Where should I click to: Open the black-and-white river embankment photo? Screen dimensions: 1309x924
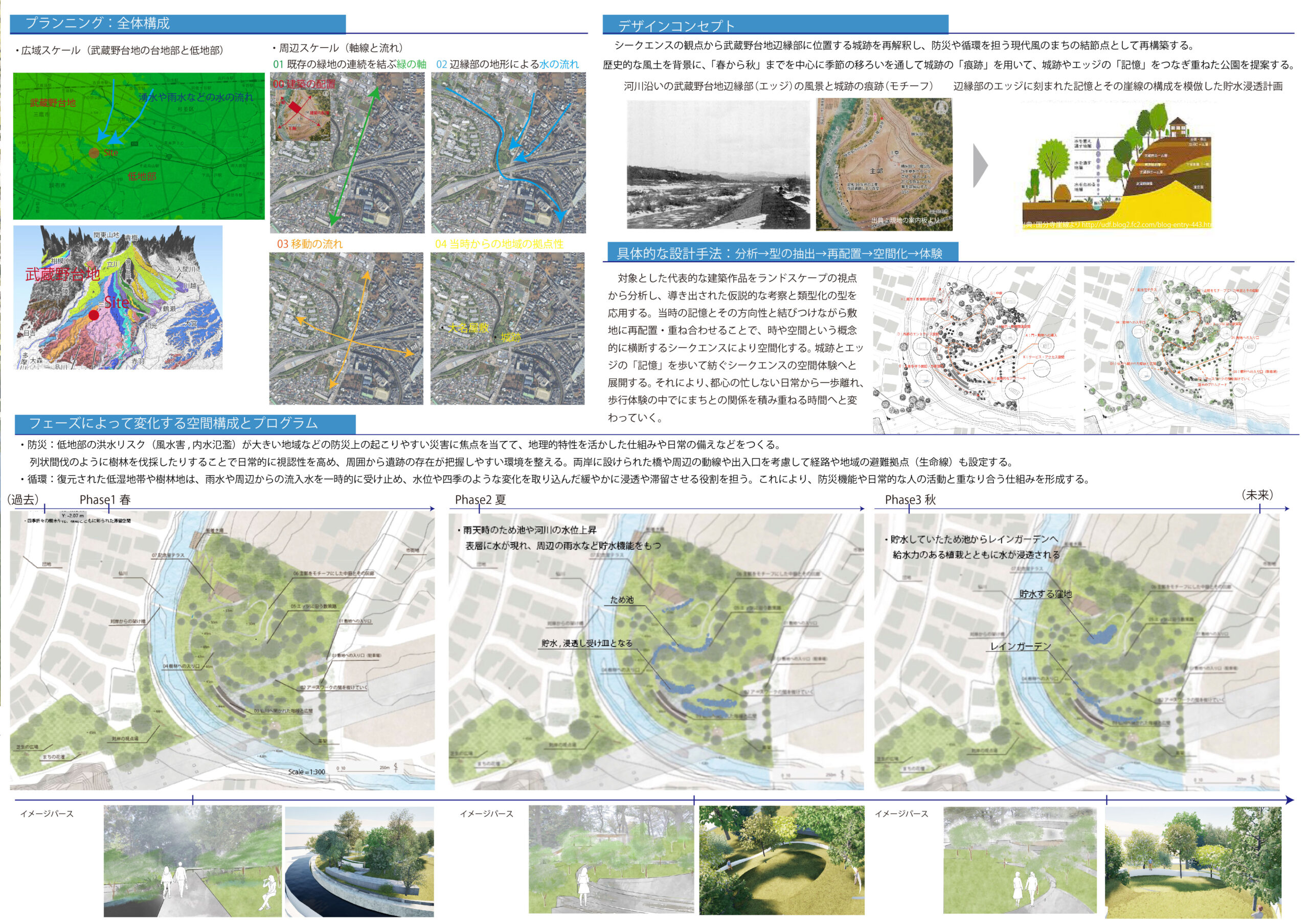point(718,165)
